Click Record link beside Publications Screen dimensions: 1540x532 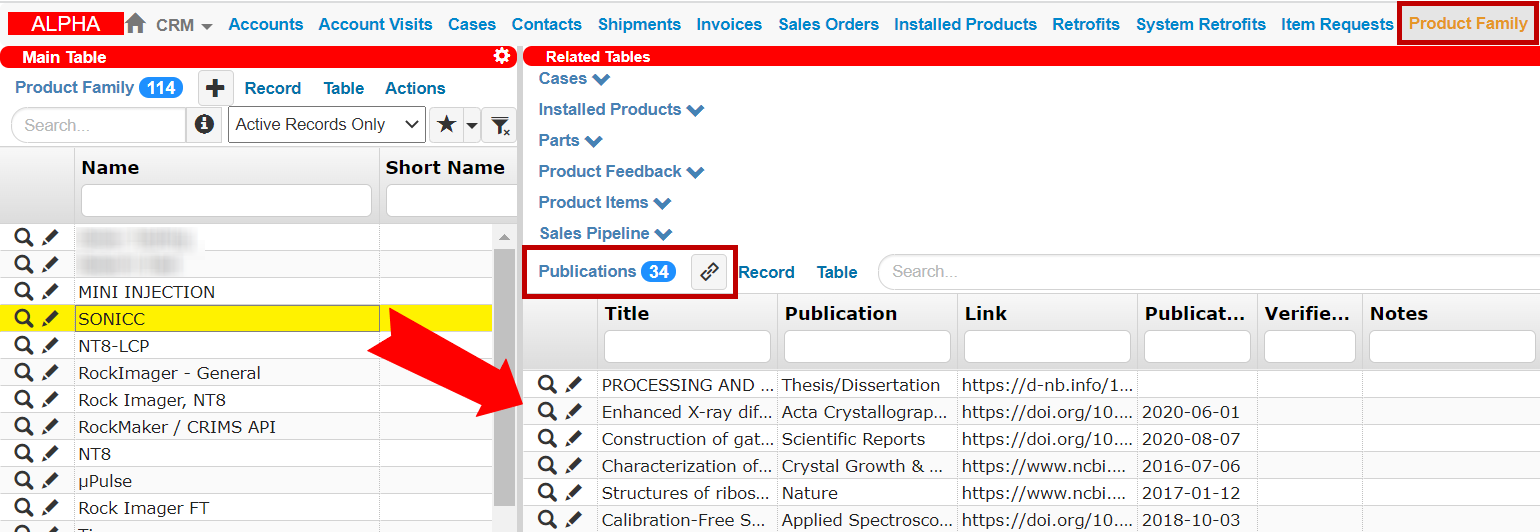766,272
